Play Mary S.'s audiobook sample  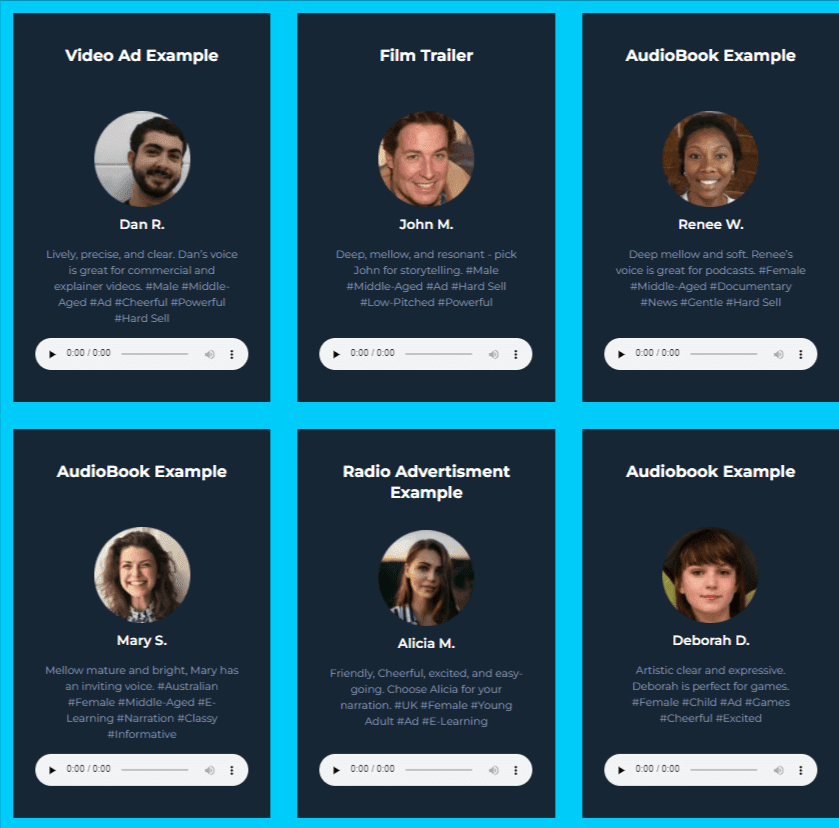point(52,770)
